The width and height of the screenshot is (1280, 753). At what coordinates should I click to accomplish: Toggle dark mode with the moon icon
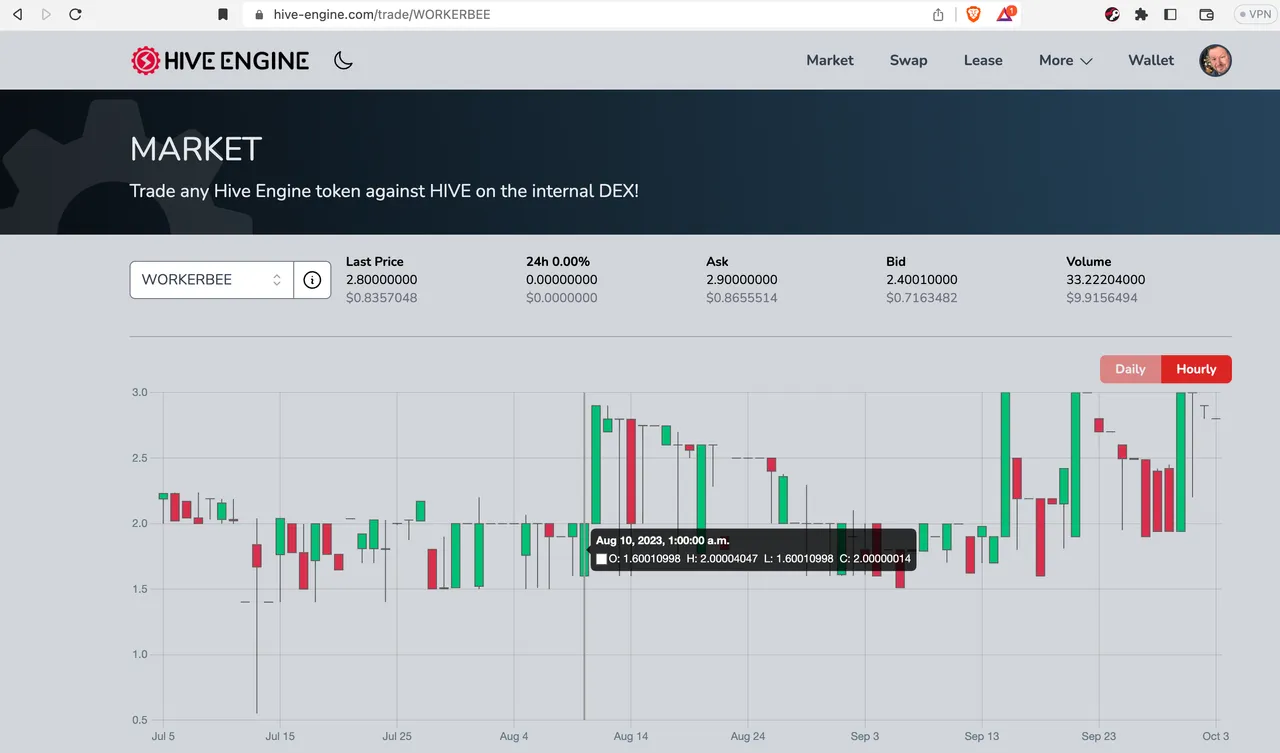pyautogui.click(x=343, y=60)
